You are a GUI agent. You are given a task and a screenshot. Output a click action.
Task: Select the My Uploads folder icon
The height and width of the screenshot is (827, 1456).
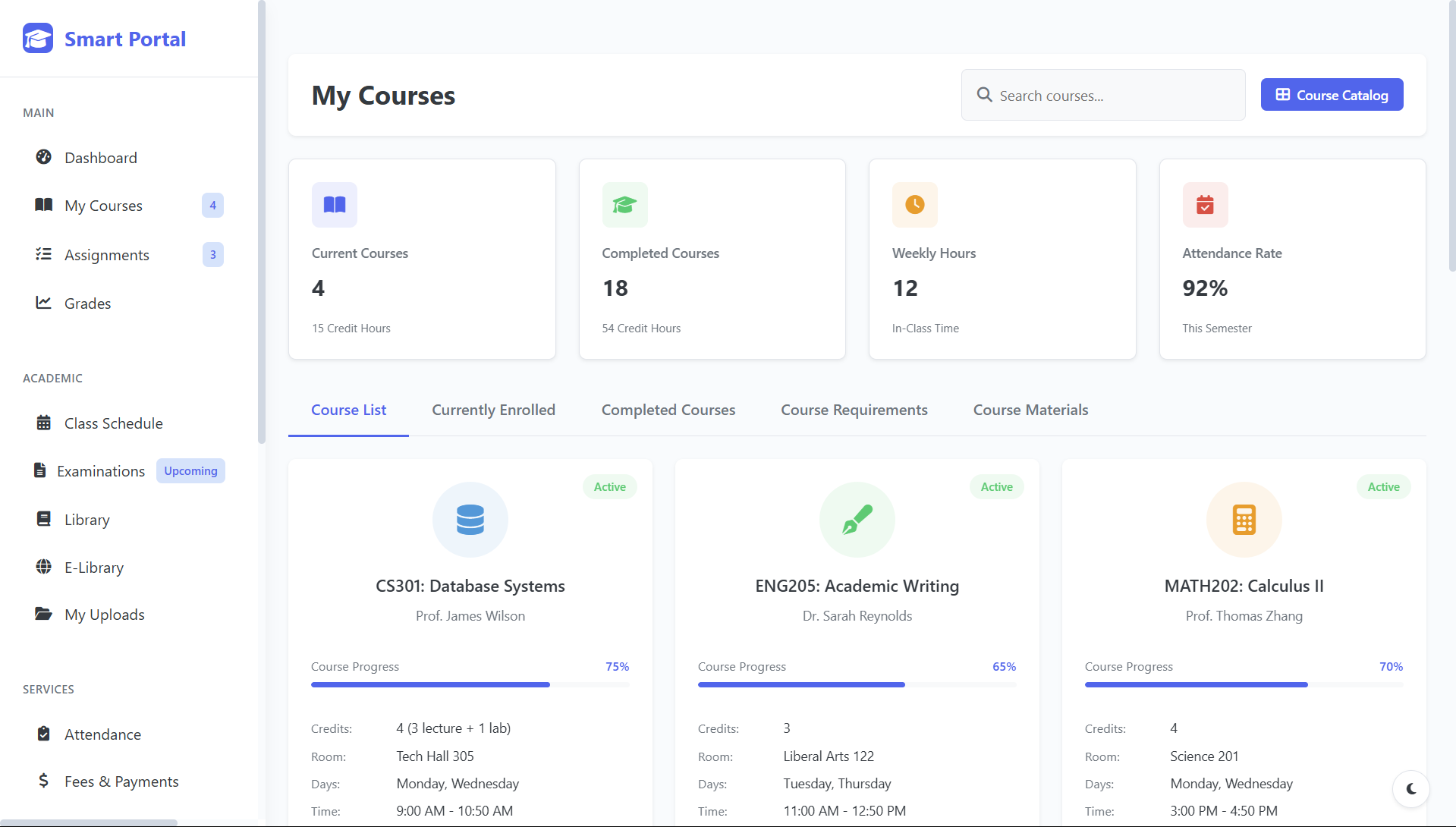(x=44, y=615)
